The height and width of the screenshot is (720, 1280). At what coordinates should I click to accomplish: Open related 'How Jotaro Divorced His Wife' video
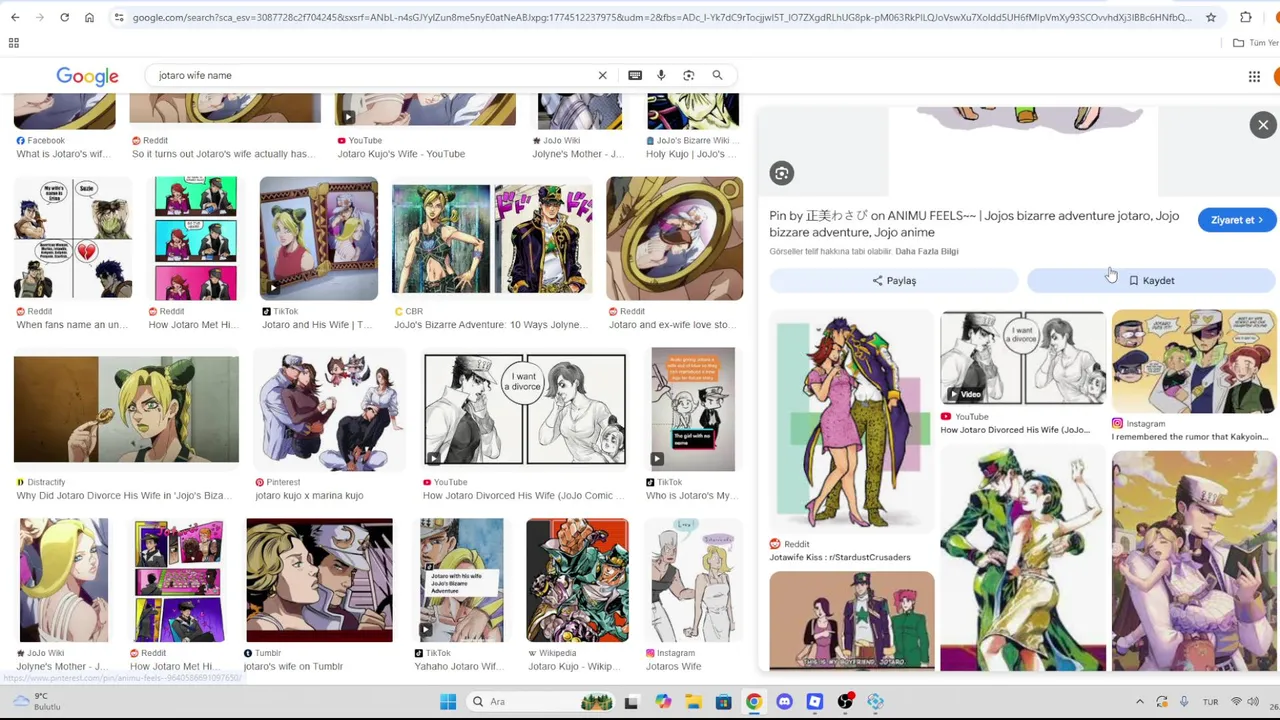1023,357
